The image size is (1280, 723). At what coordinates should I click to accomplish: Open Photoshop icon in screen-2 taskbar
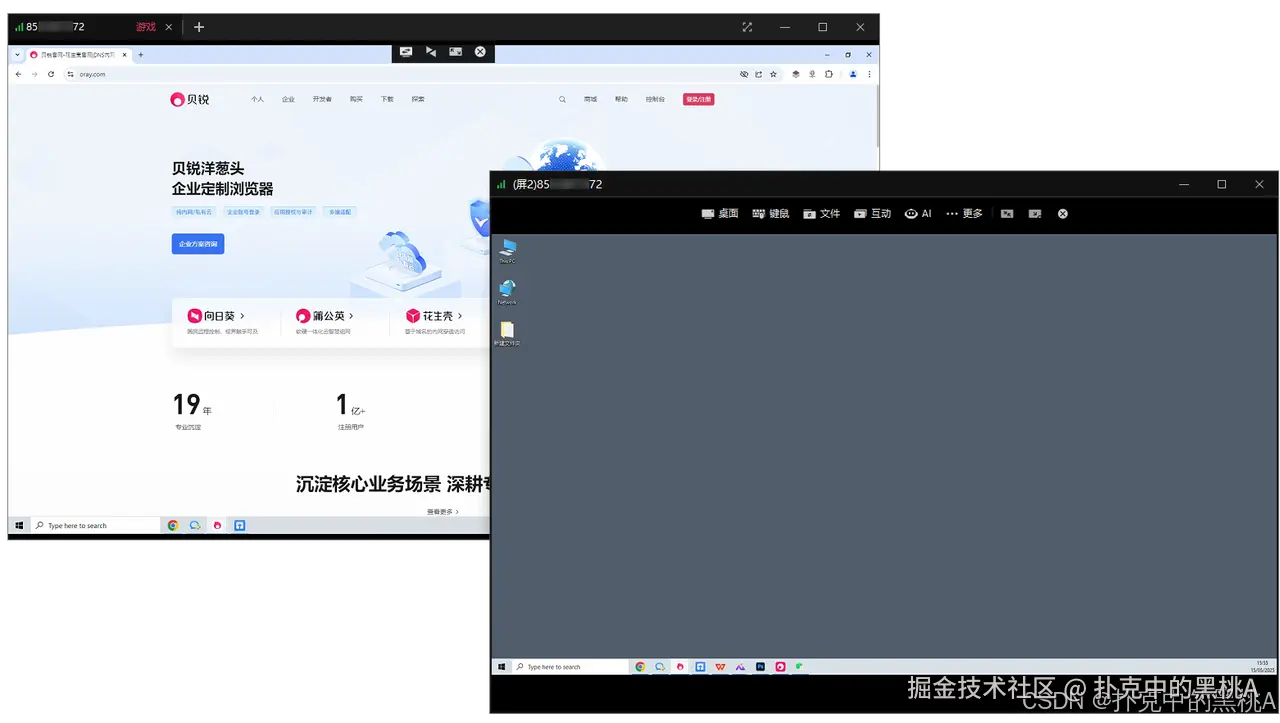pos(760,666)
